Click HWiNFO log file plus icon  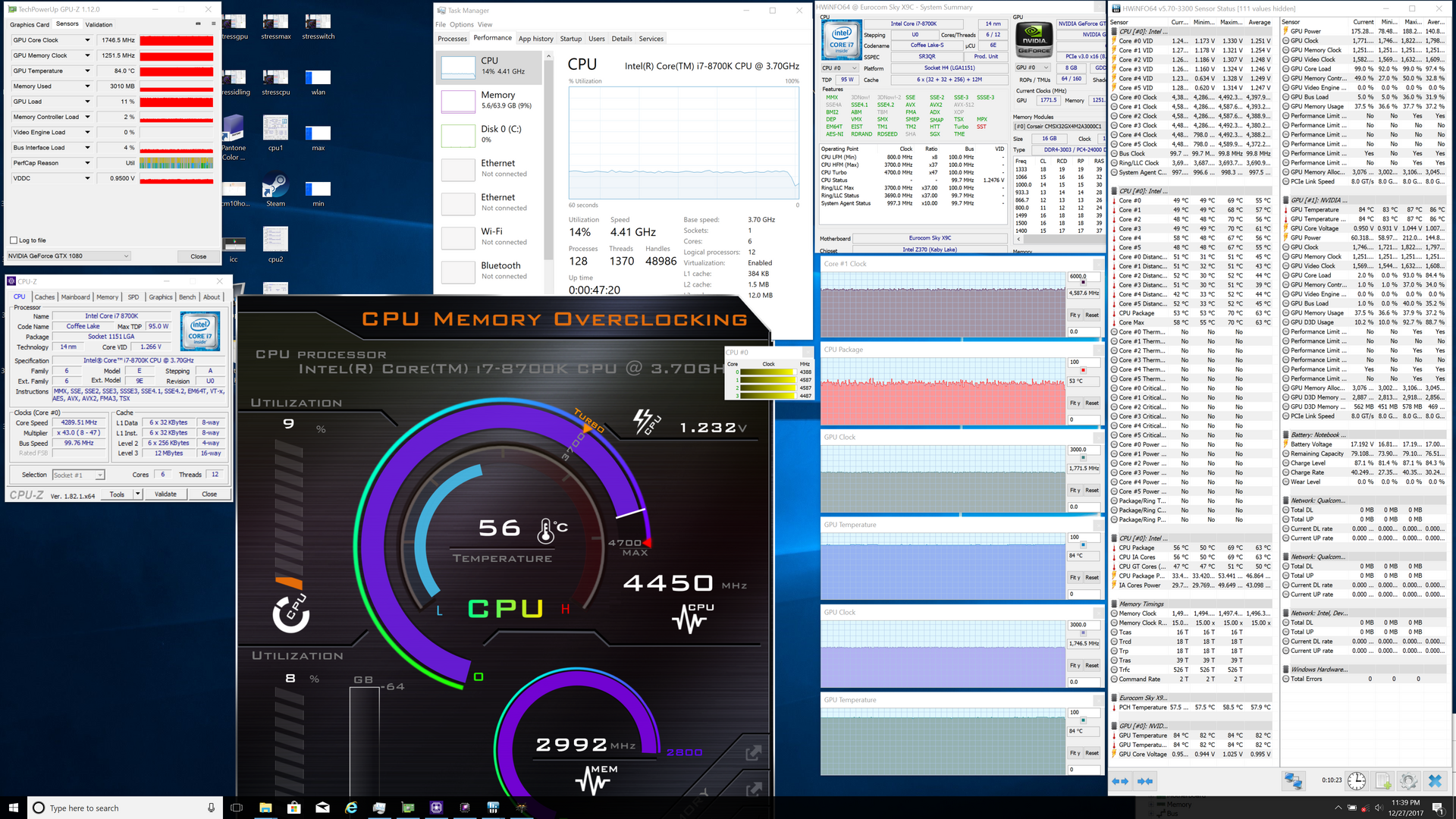point(1383,780)
